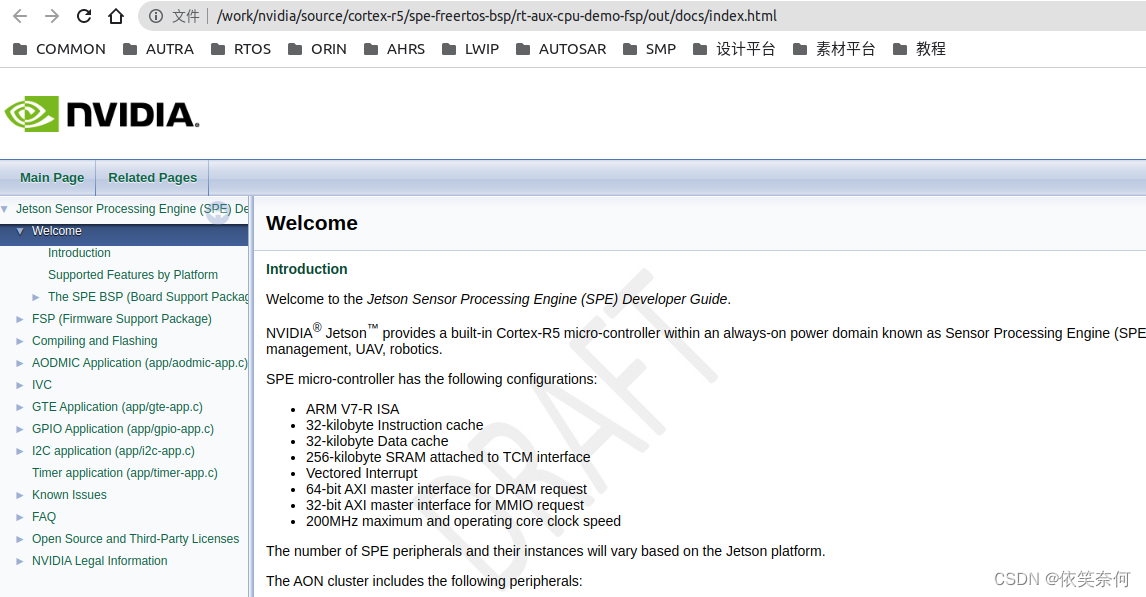
Task: Open the 教程 bookmarks folder
Action: coord(919,49)
